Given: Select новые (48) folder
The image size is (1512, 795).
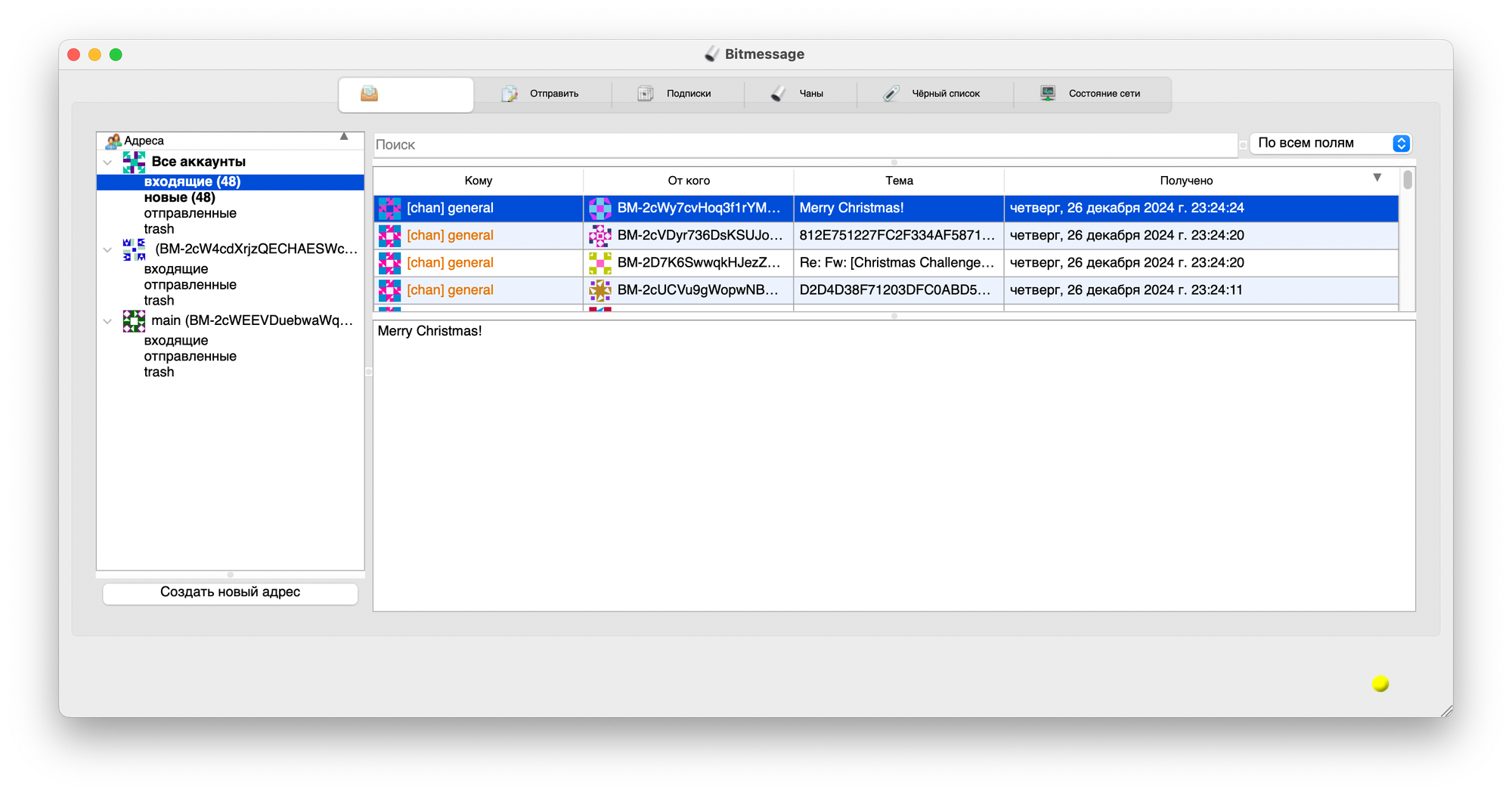Looking at the screenshot, I should click(x=180, y=198).
